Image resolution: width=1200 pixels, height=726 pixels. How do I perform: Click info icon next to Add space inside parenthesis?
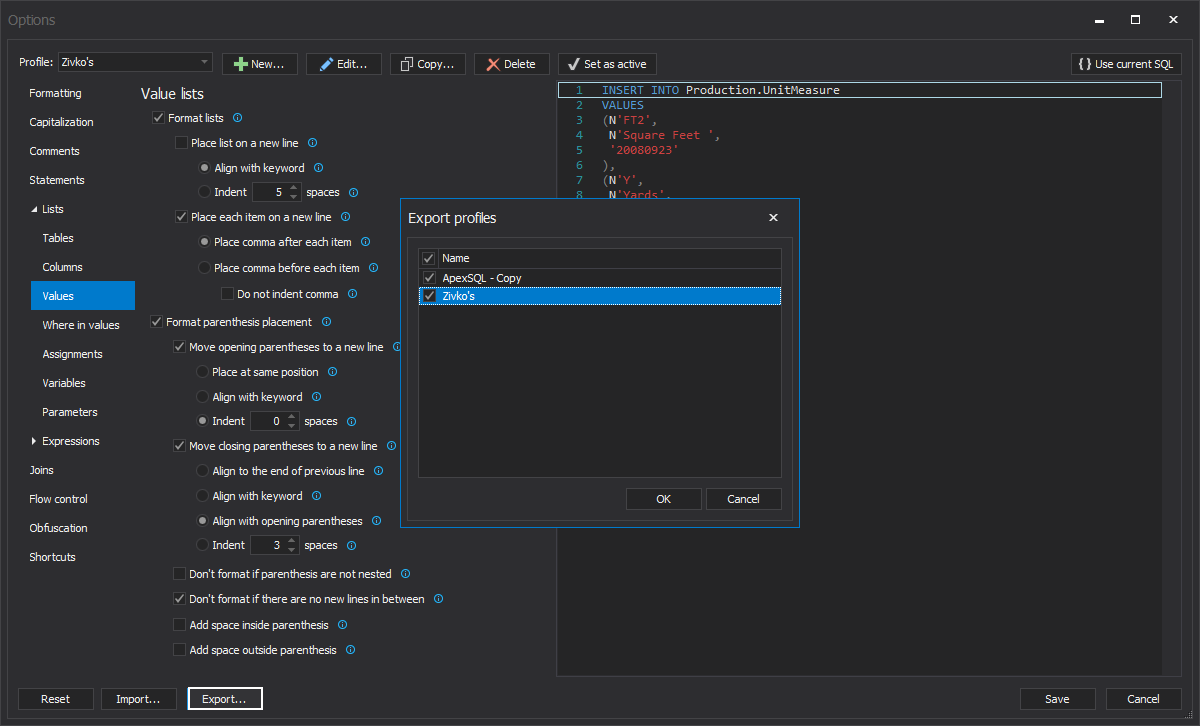coord(342,625)
